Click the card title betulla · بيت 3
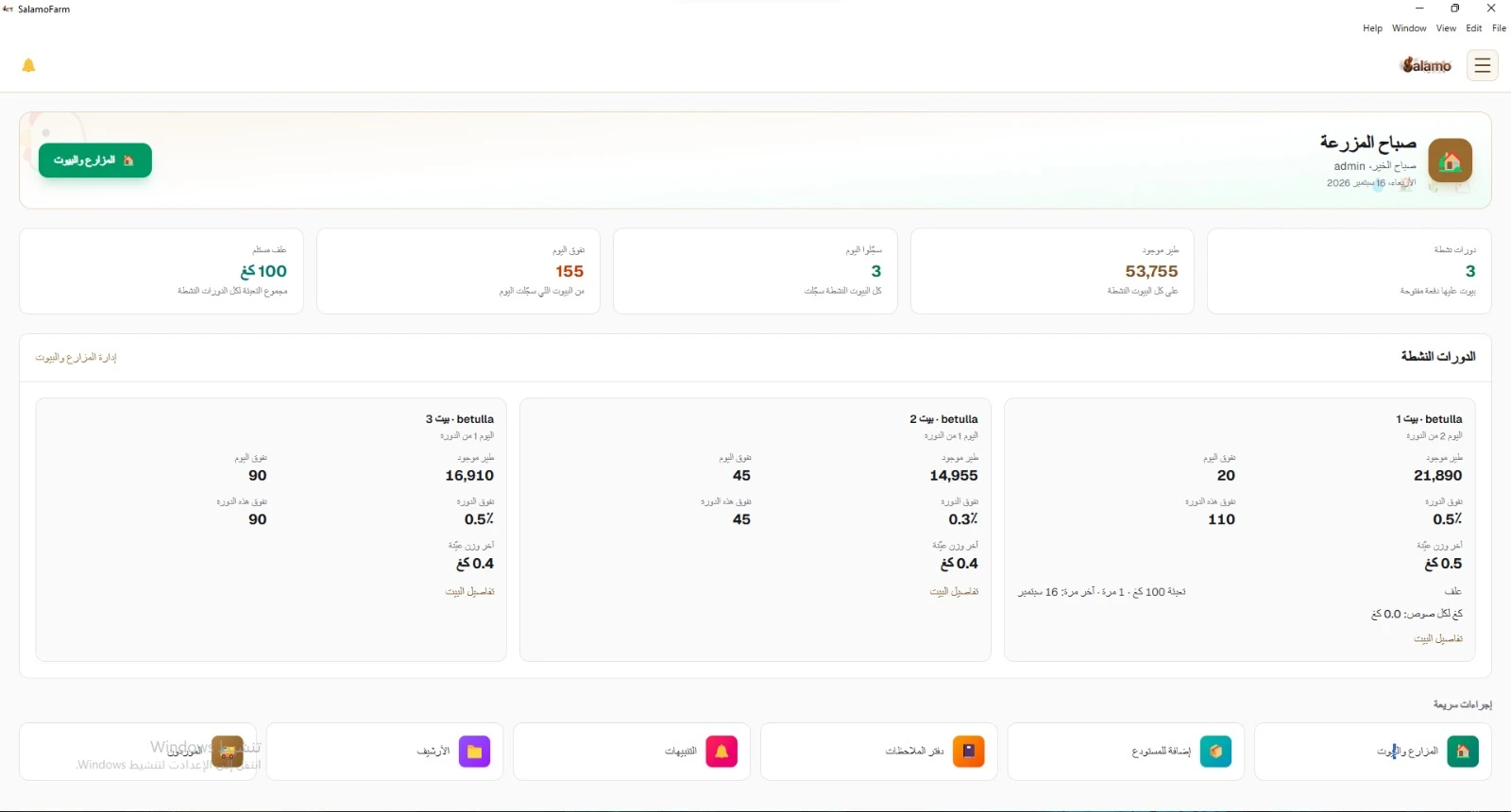Screen dimensions: 1511x812 pos(460,419)
